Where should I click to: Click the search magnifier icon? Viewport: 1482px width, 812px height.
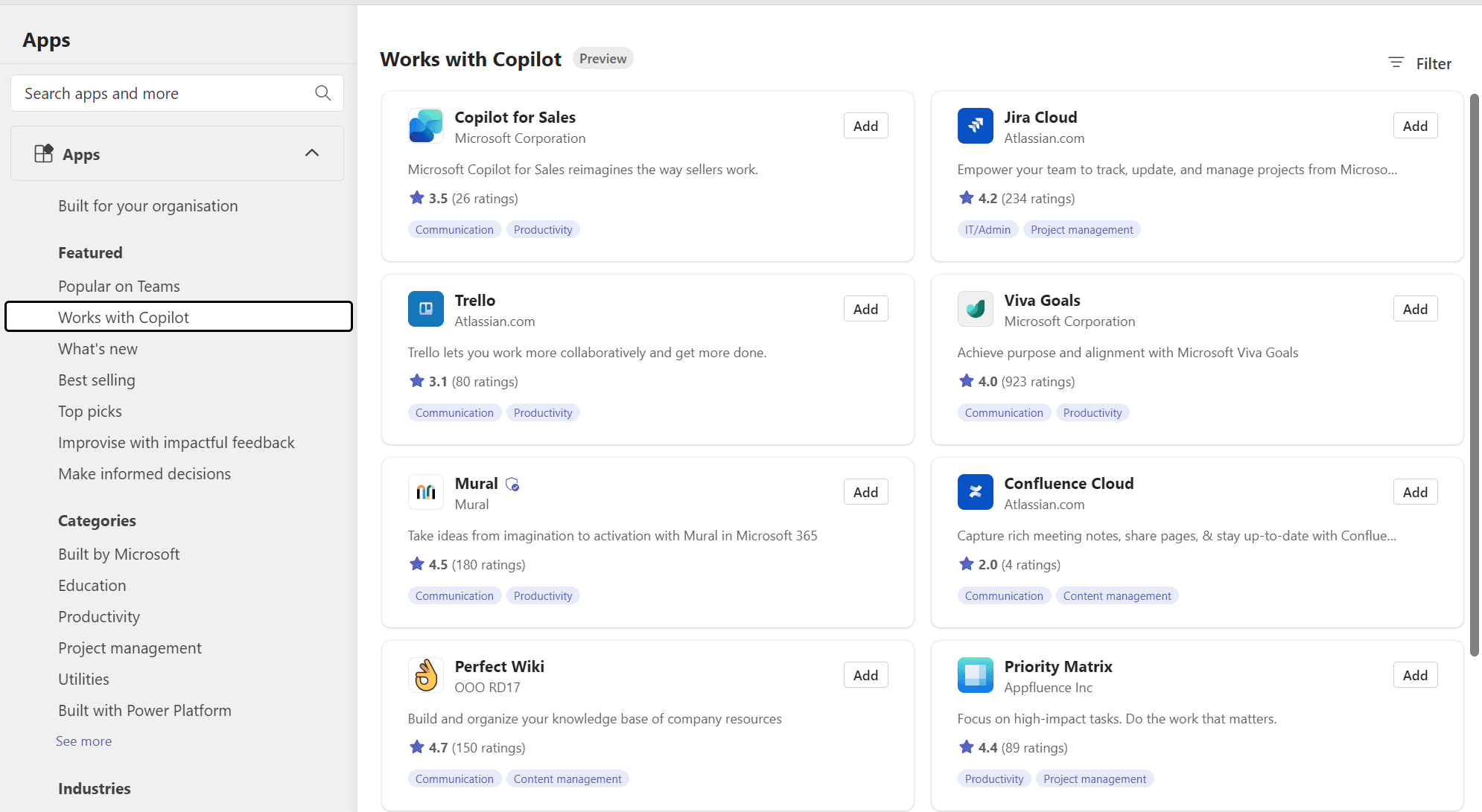(x=322, y=93)
